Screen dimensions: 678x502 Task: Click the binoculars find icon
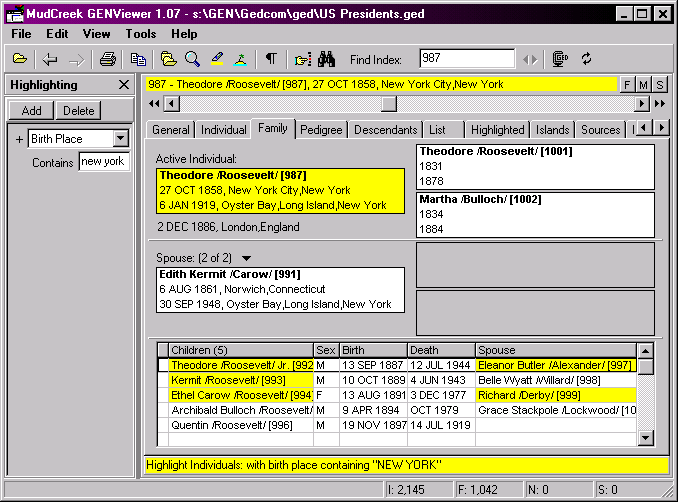325,59
